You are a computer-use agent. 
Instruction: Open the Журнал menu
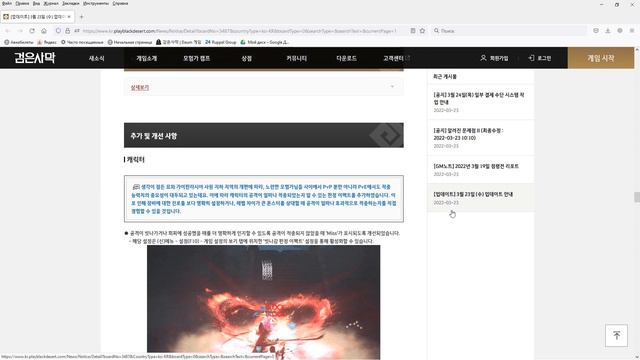pos(51,3)
